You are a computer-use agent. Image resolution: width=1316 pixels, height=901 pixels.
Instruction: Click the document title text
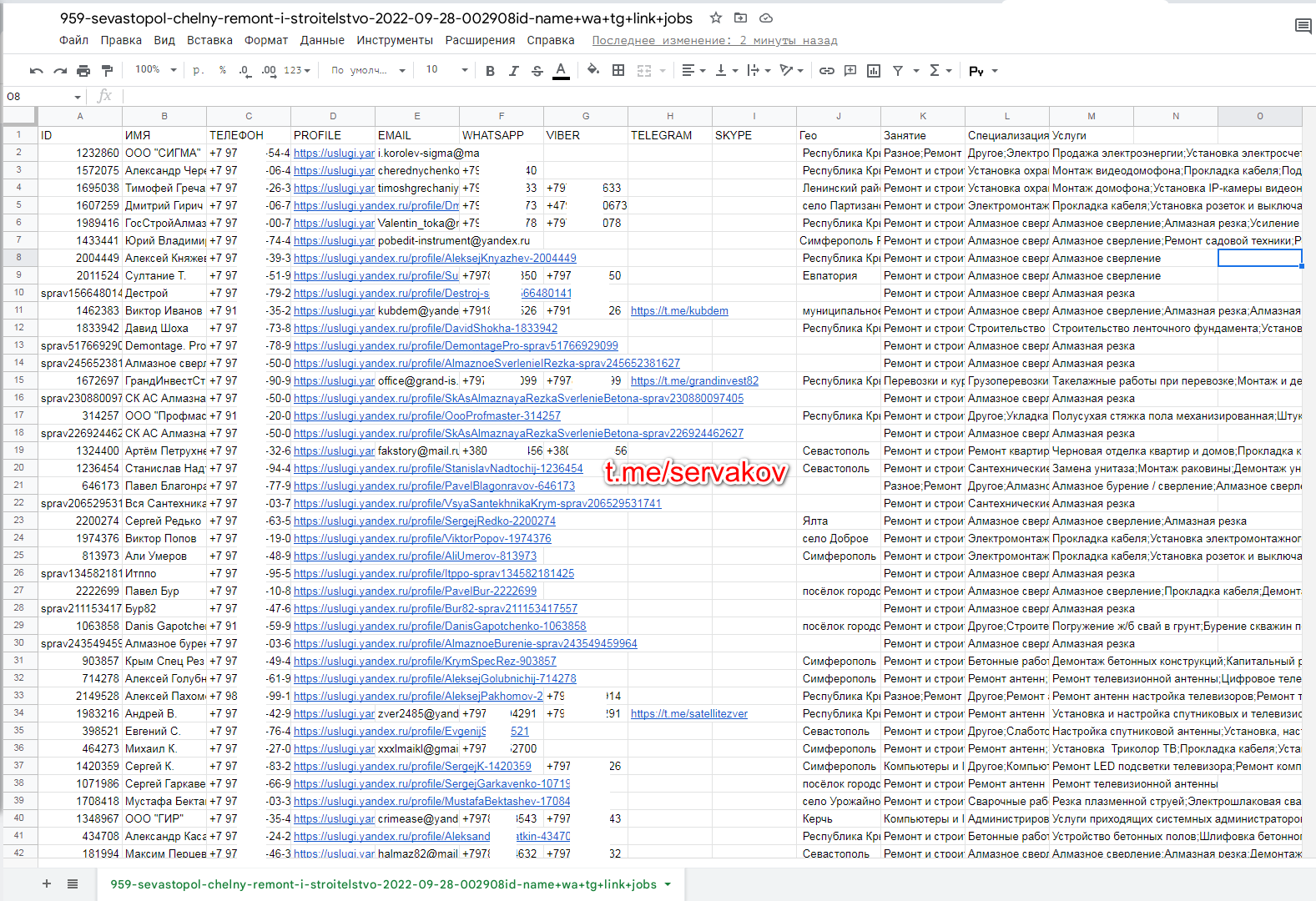376,18
